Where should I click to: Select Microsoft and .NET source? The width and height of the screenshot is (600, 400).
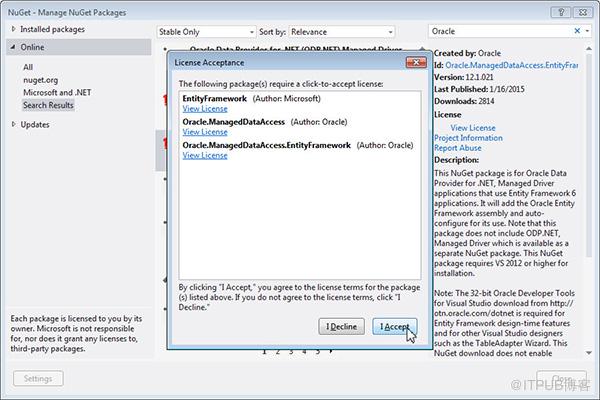pyautogui.click(x=57, y=92)
